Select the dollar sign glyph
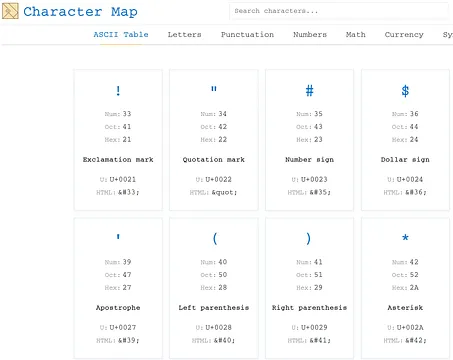The image size is (453, 360). [x=405, y=91]
